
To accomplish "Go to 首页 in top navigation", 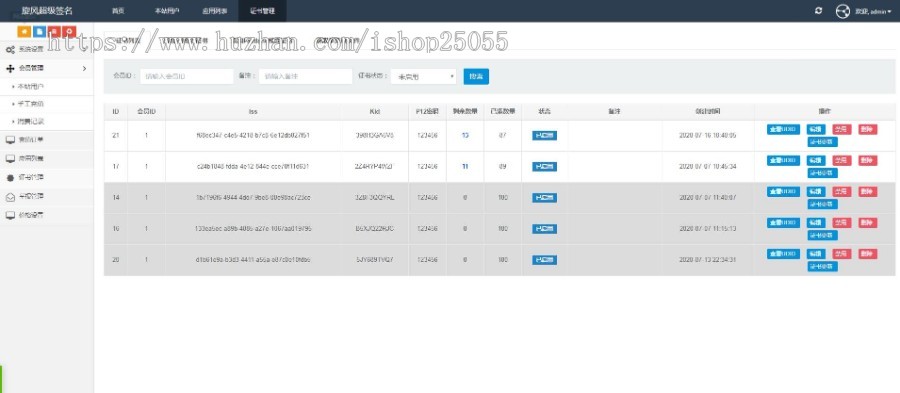I will 118,11.
